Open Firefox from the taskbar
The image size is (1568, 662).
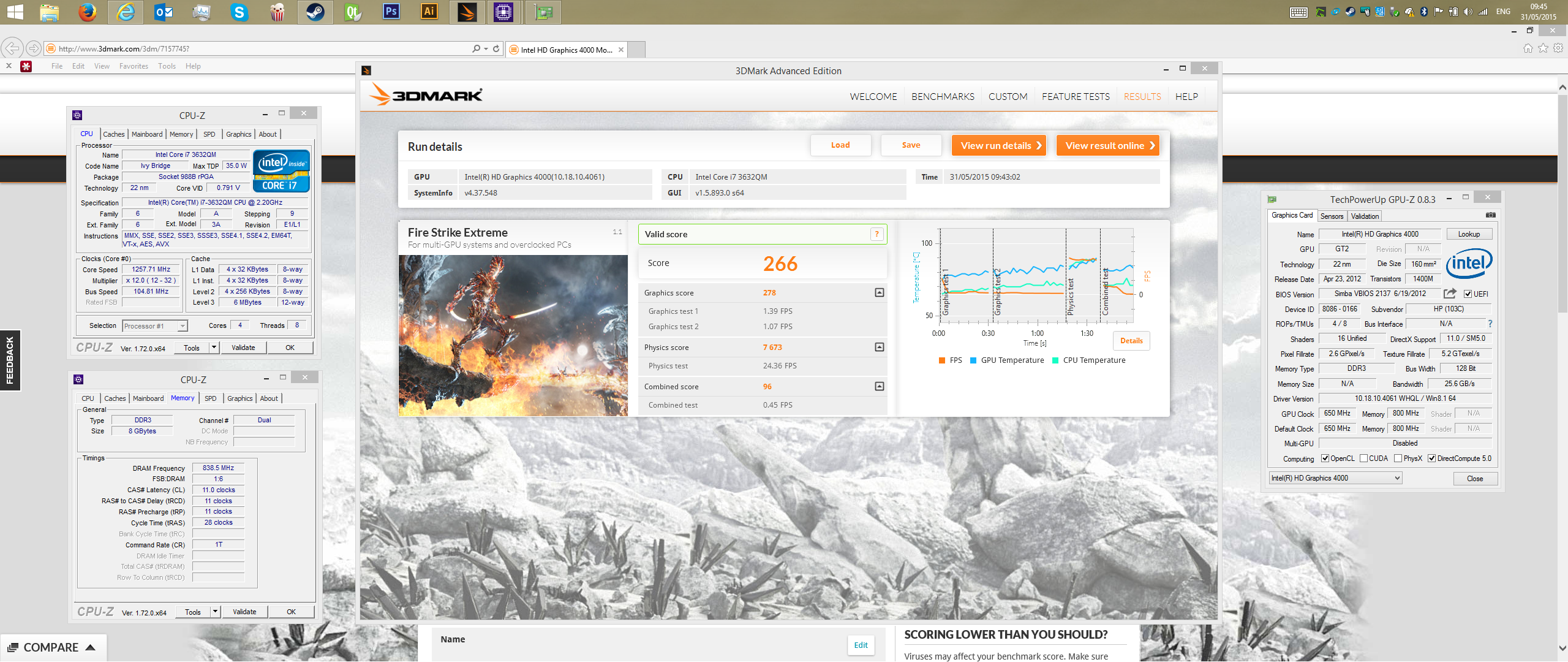[x=88, y=12]
